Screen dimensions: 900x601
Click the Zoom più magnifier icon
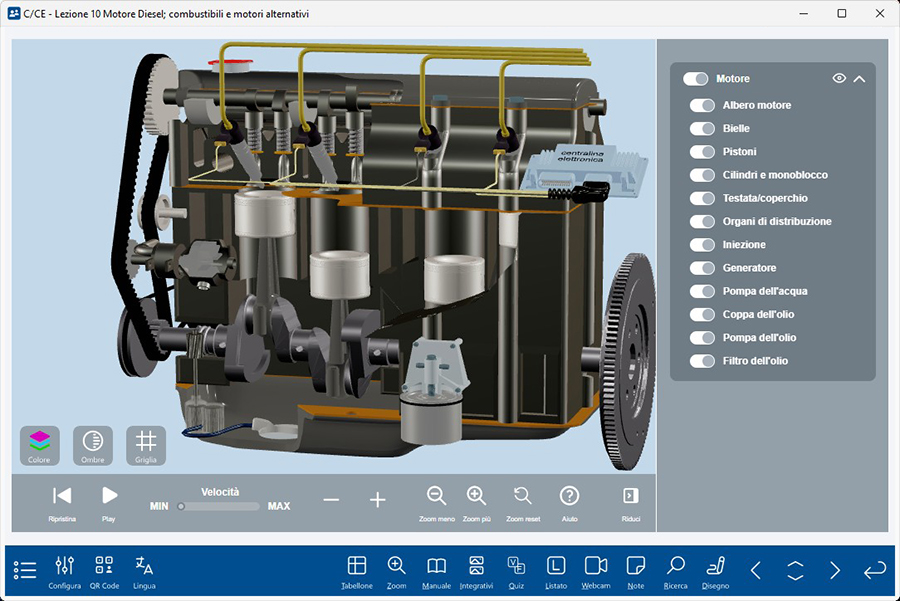(x=476, y=496)
